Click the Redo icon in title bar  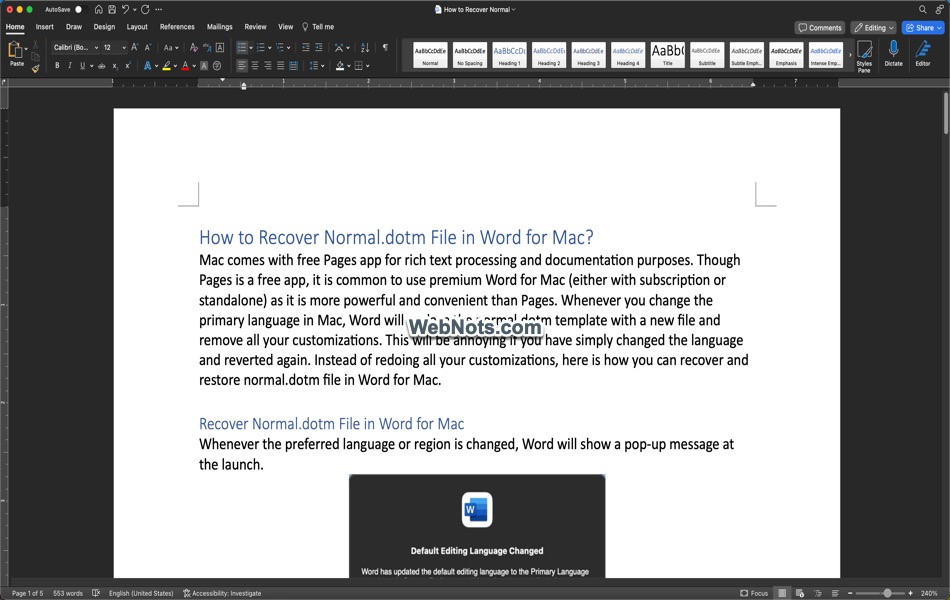coord(145,9)
